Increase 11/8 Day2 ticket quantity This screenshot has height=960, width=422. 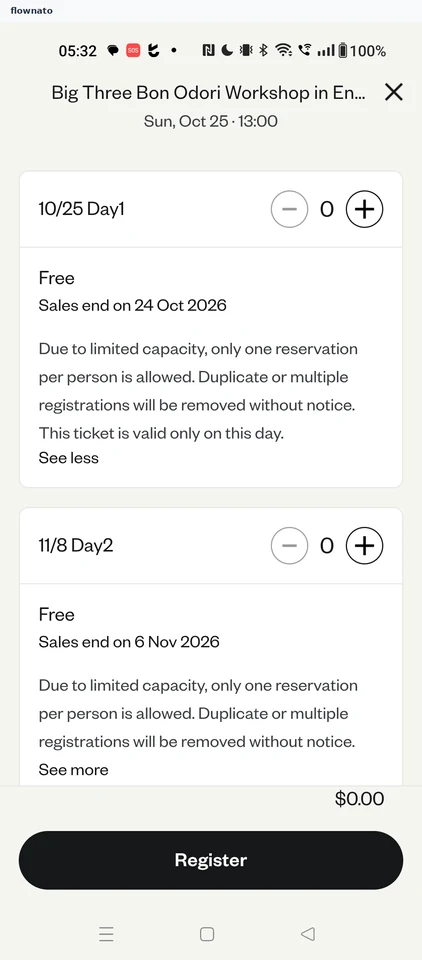point(364,546)
